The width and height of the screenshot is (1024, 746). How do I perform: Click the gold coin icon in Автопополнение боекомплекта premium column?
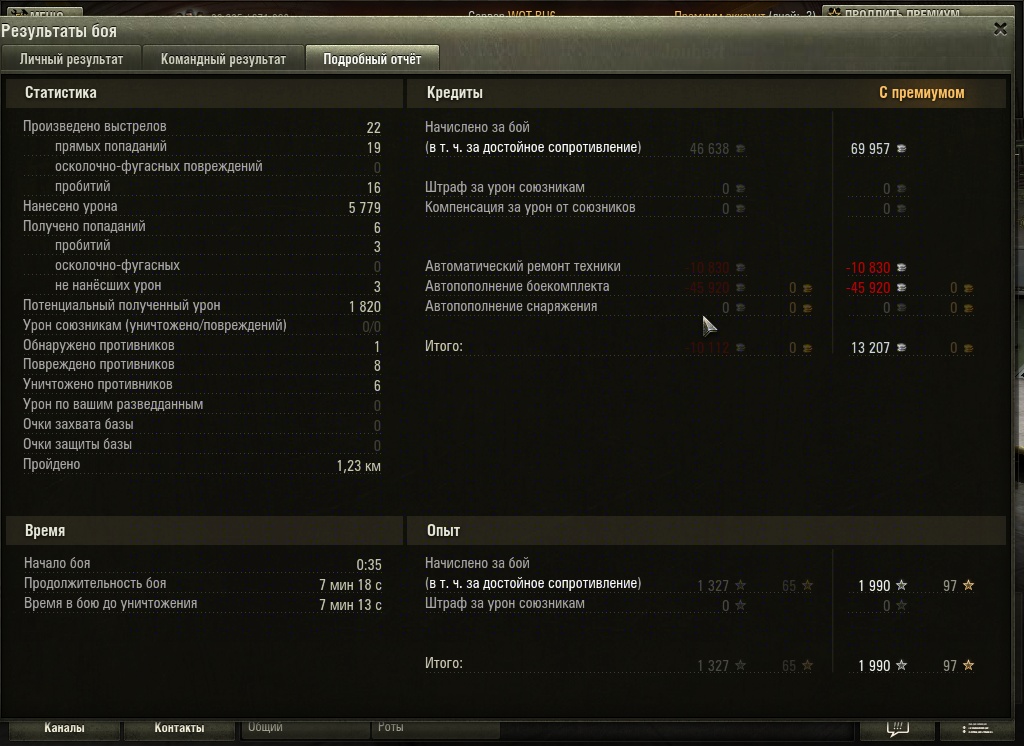[x=968, y=288]
